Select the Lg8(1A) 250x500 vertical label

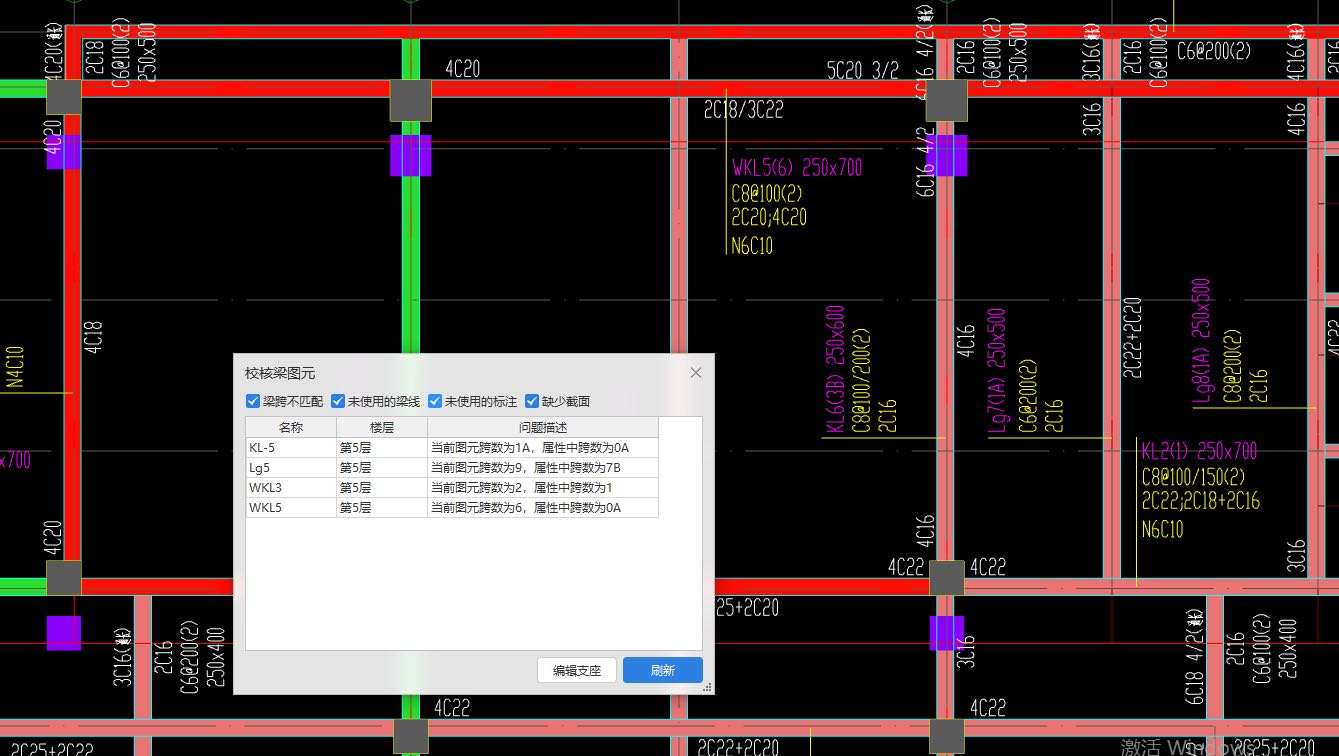point(1201,343)
